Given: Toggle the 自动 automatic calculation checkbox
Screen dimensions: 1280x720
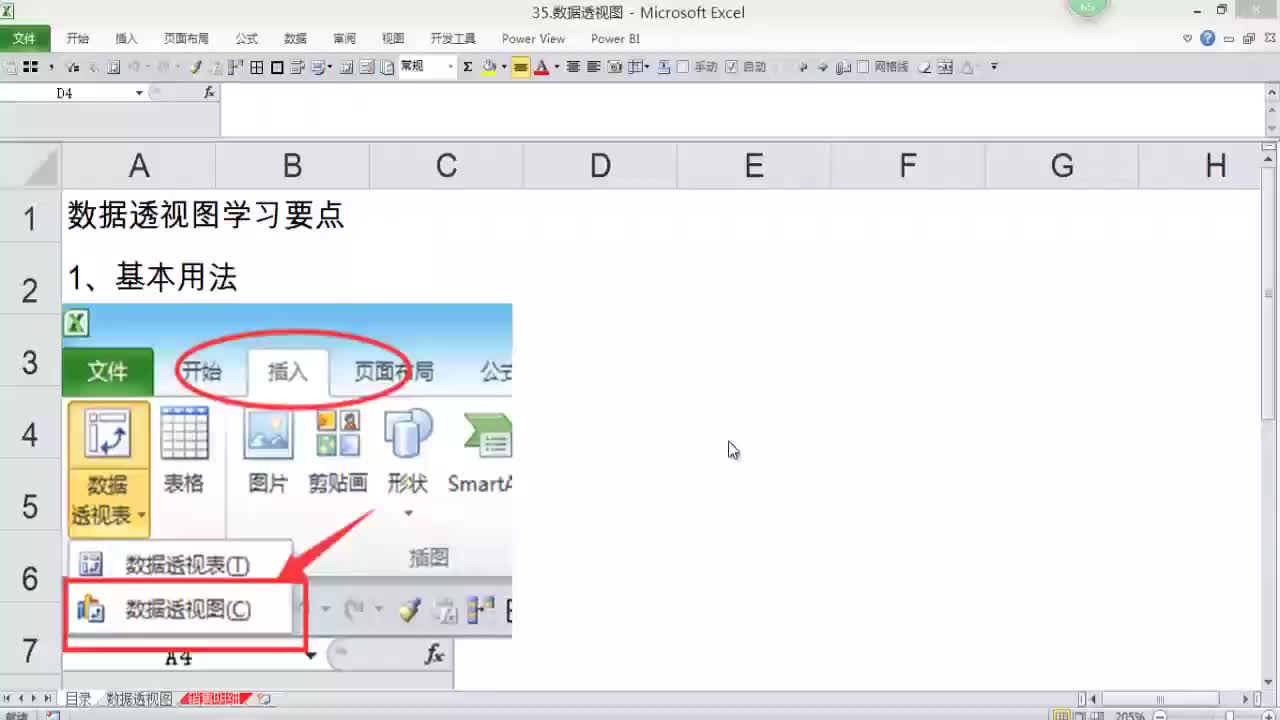Looking at the screenshot, I should click(x=731, y=67).
